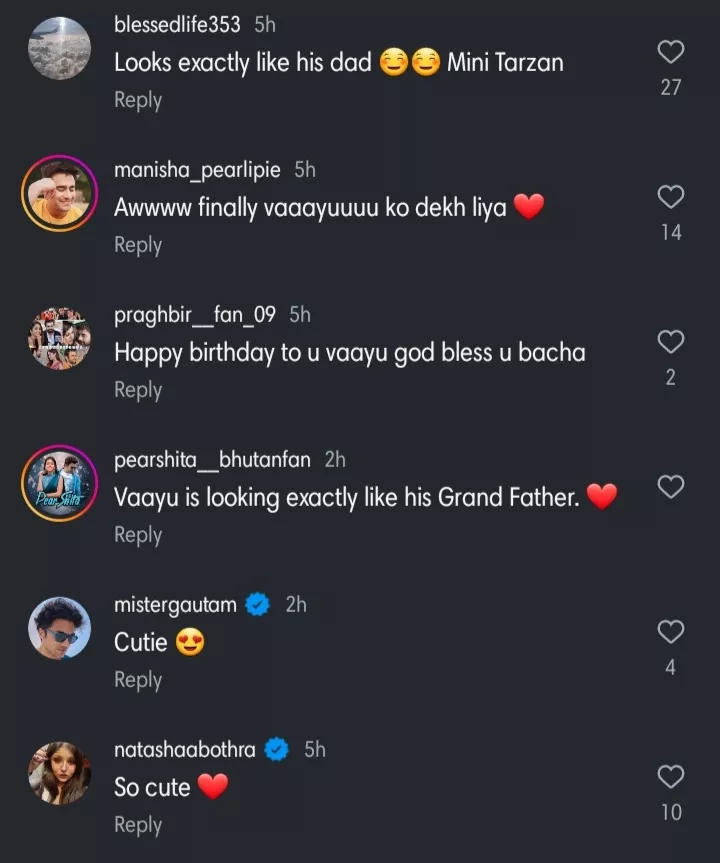Reply to manisha_pearlipie's comment
Viewport: 720px width, 863px height.
pyautogui.click(x=138, y=245)
